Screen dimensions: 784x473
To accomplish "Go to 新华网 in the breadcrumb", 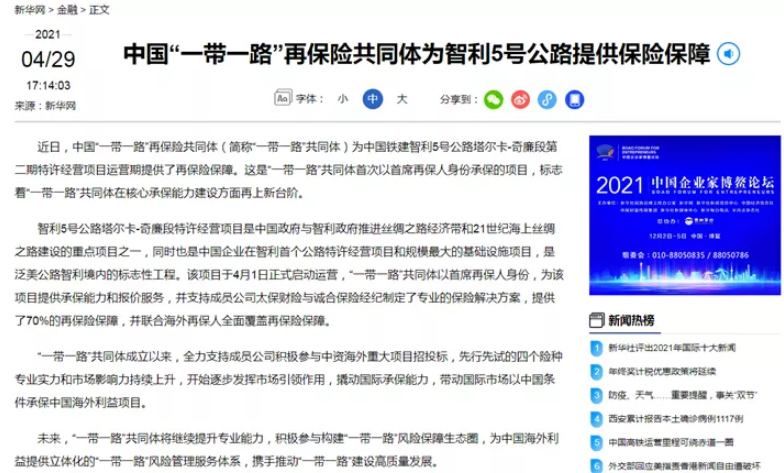I will (30, 10).
